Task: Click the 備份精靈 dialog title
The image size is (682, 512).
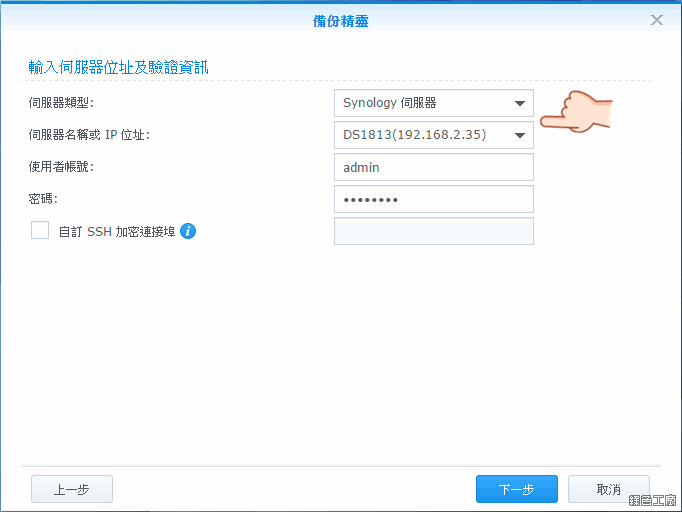Action: tap(341, 21)
